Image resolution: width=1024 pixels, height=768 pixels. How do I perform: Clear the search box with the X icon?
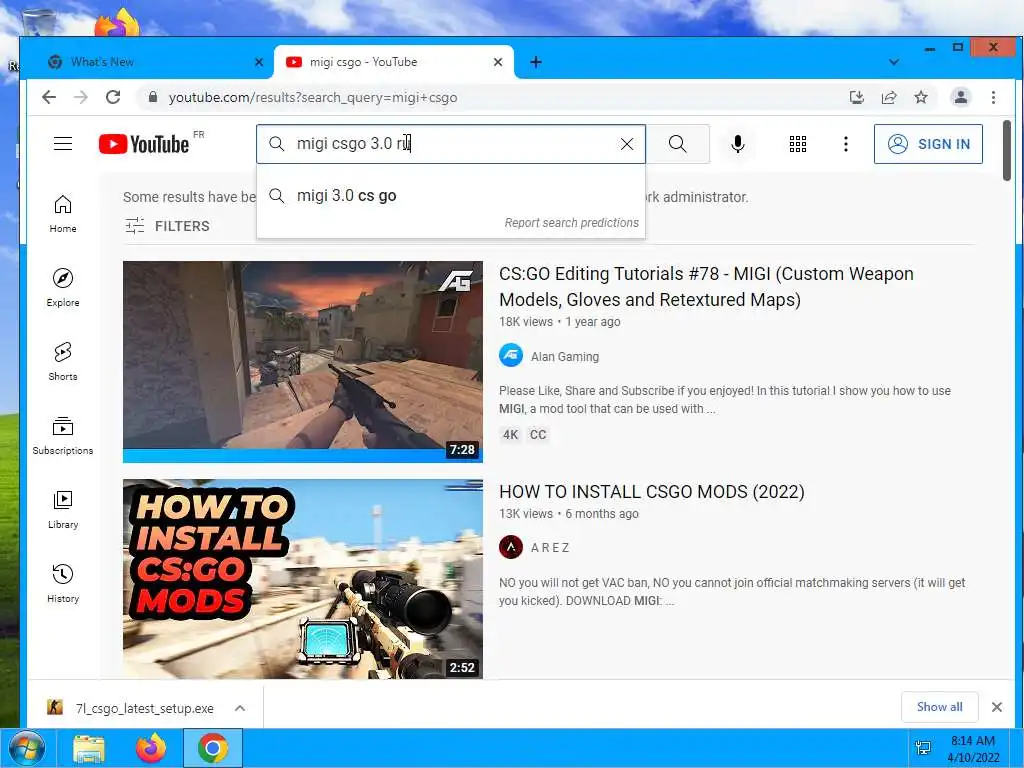[x=626, y=144]
